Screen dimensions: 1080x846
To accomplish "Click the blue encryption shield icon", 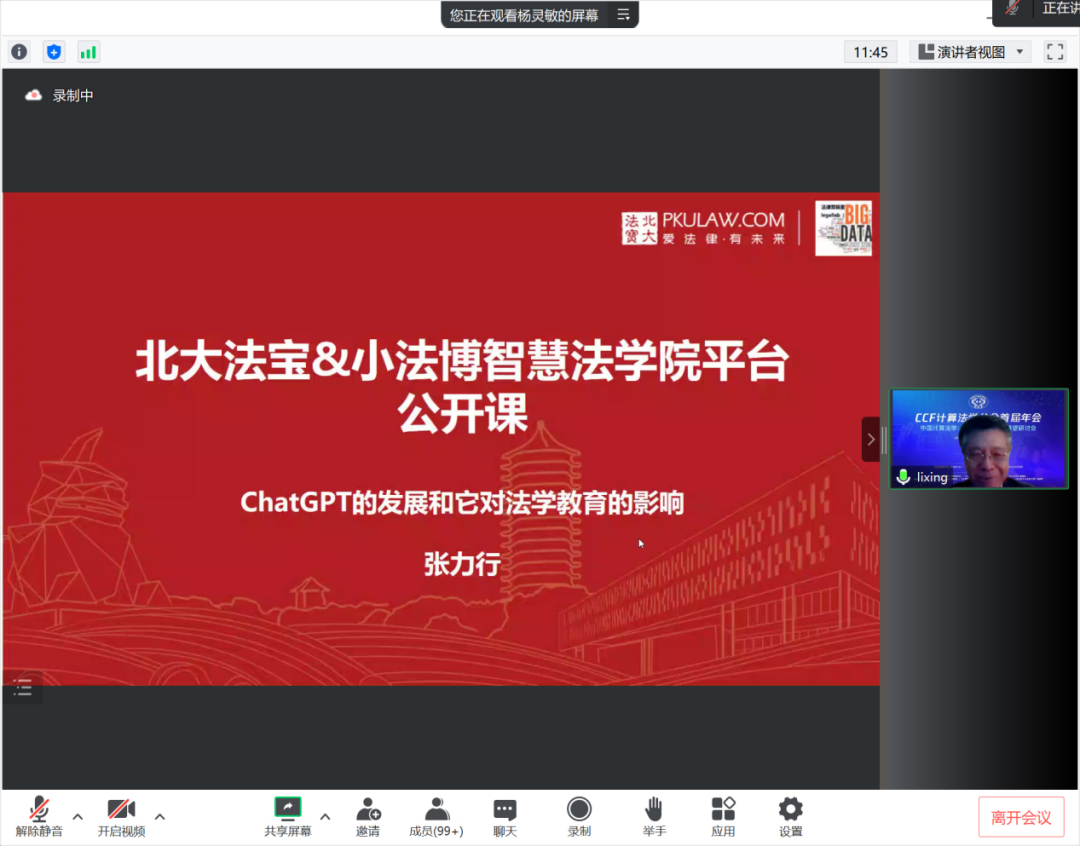I will click(54, 52).
